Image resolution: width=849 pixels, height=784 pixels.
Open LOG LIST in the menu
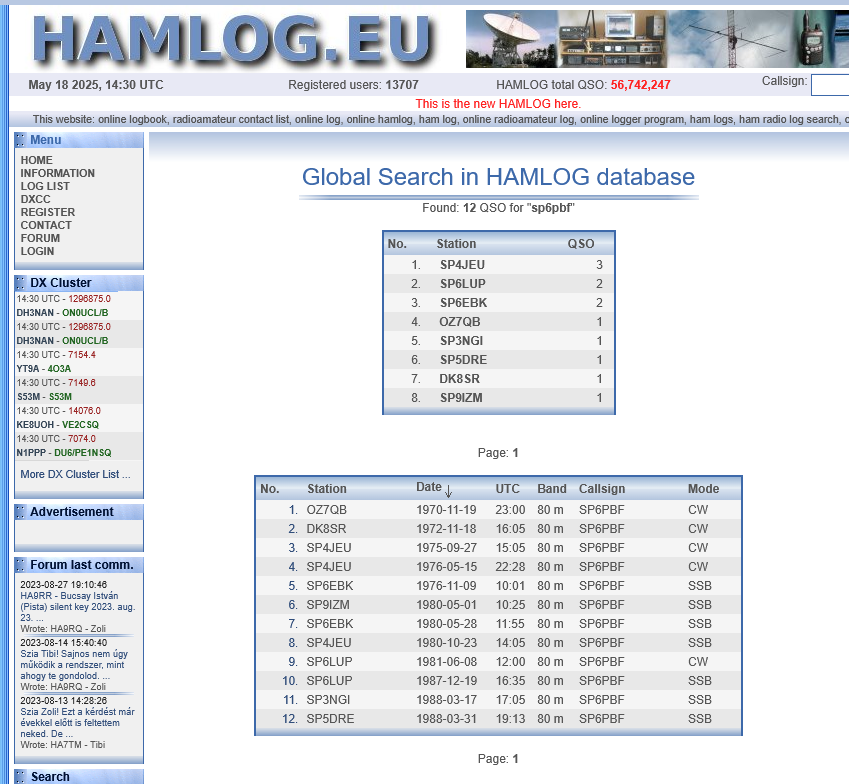coord(45,186)
